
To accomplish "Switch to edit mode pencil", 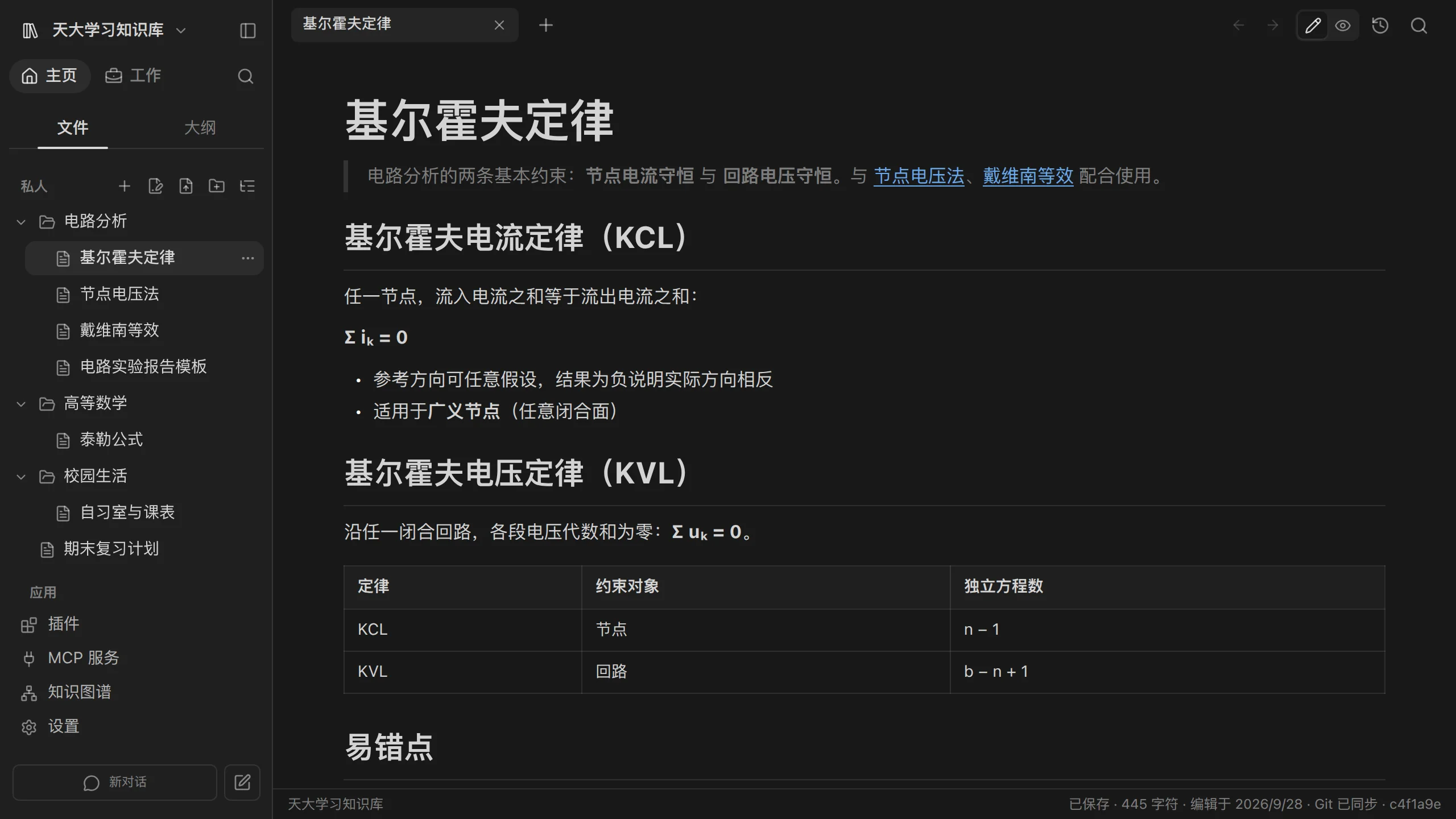I will coord(1313,26).
